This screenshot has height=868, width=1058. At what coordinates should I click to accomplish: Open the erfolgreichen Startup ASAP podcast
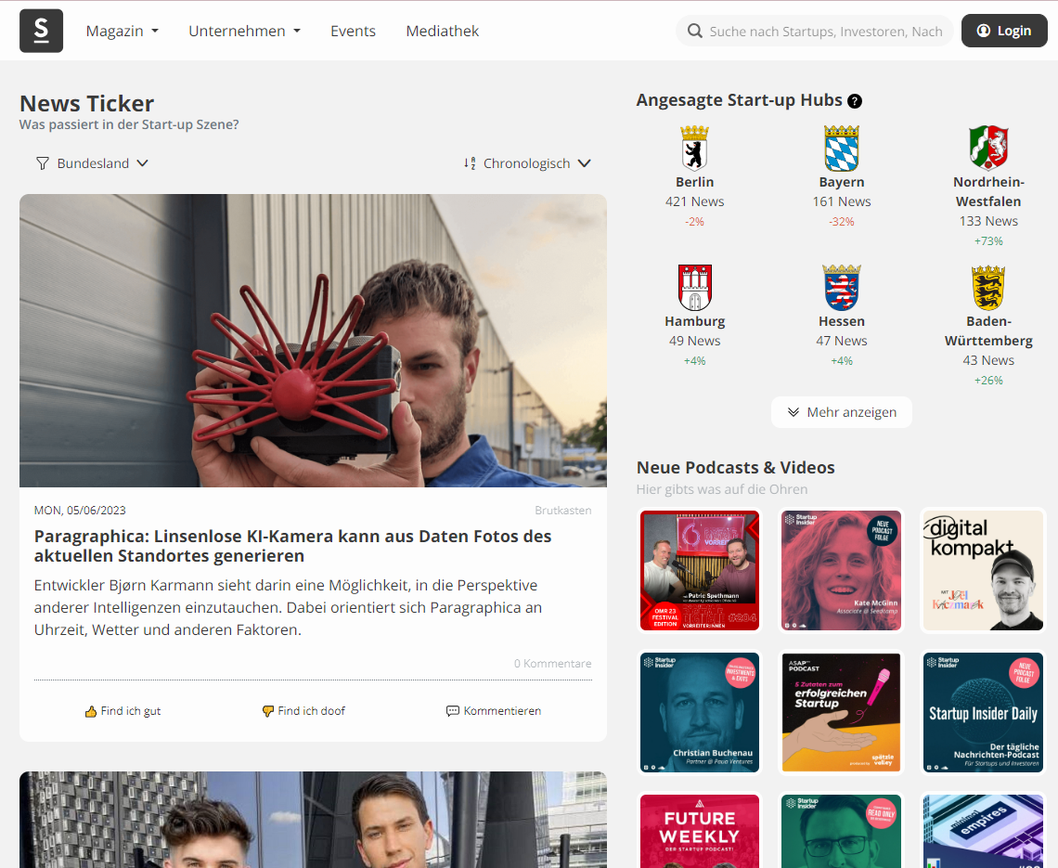841,713
